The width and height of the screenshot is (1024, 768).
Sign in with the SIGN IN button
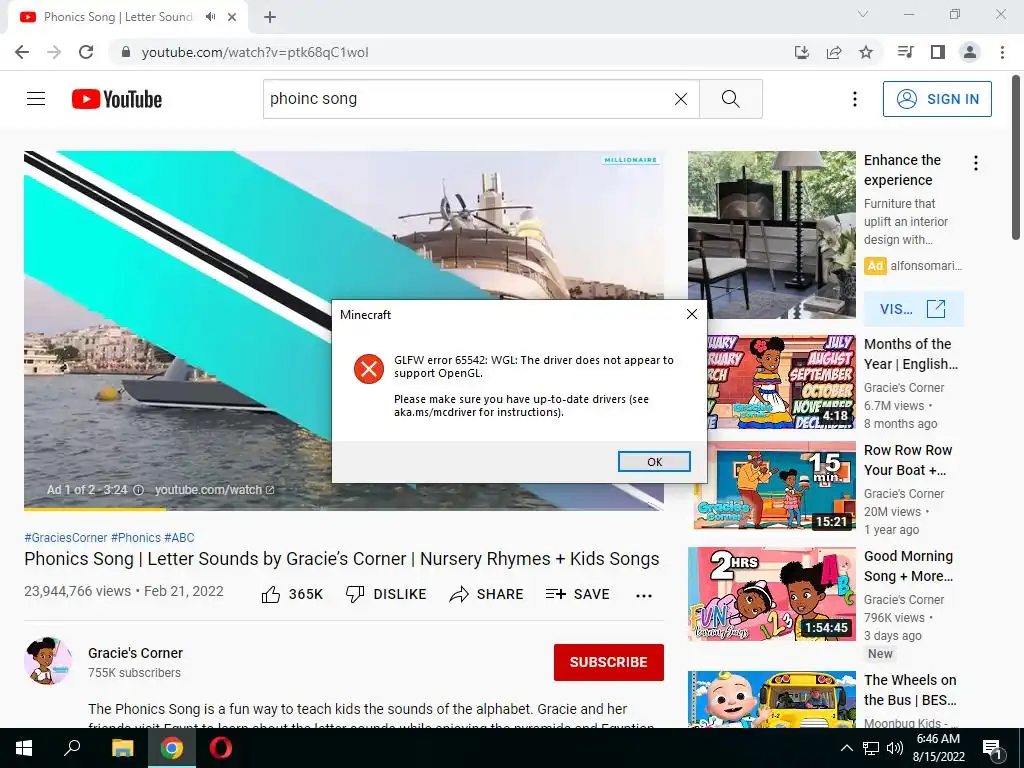pos(936,99)
